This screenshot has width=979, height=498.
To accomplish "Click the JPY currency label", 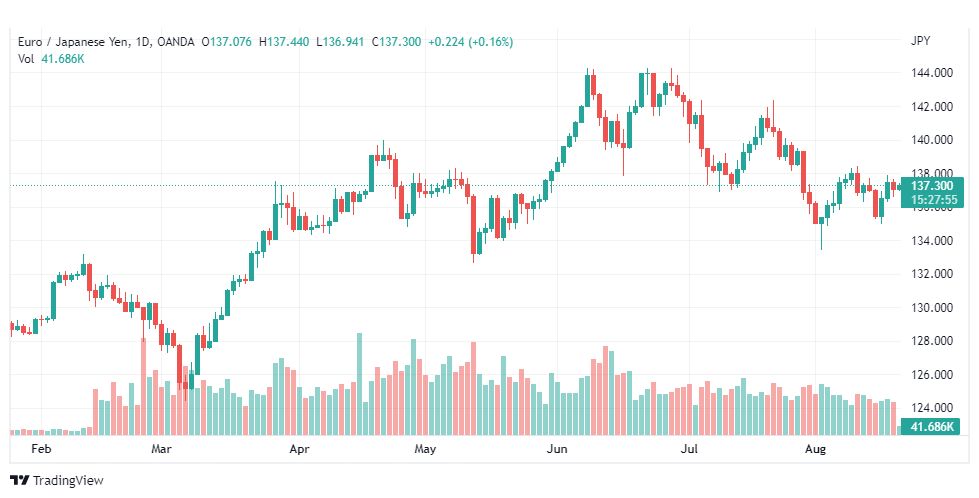I will coord(920,41).
